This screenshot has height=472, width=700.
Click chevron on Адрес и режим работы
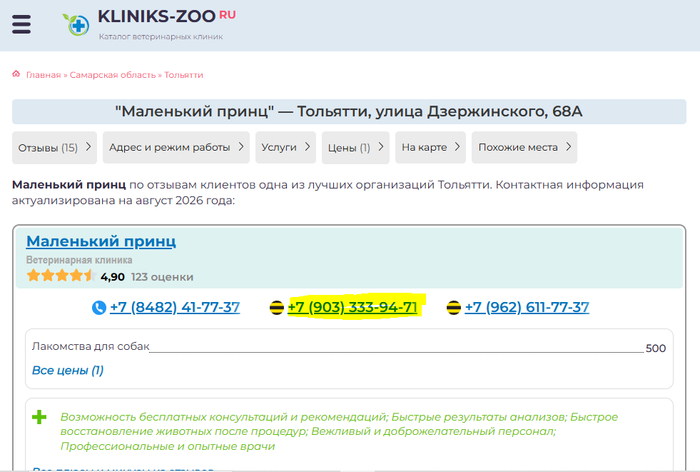241,146
